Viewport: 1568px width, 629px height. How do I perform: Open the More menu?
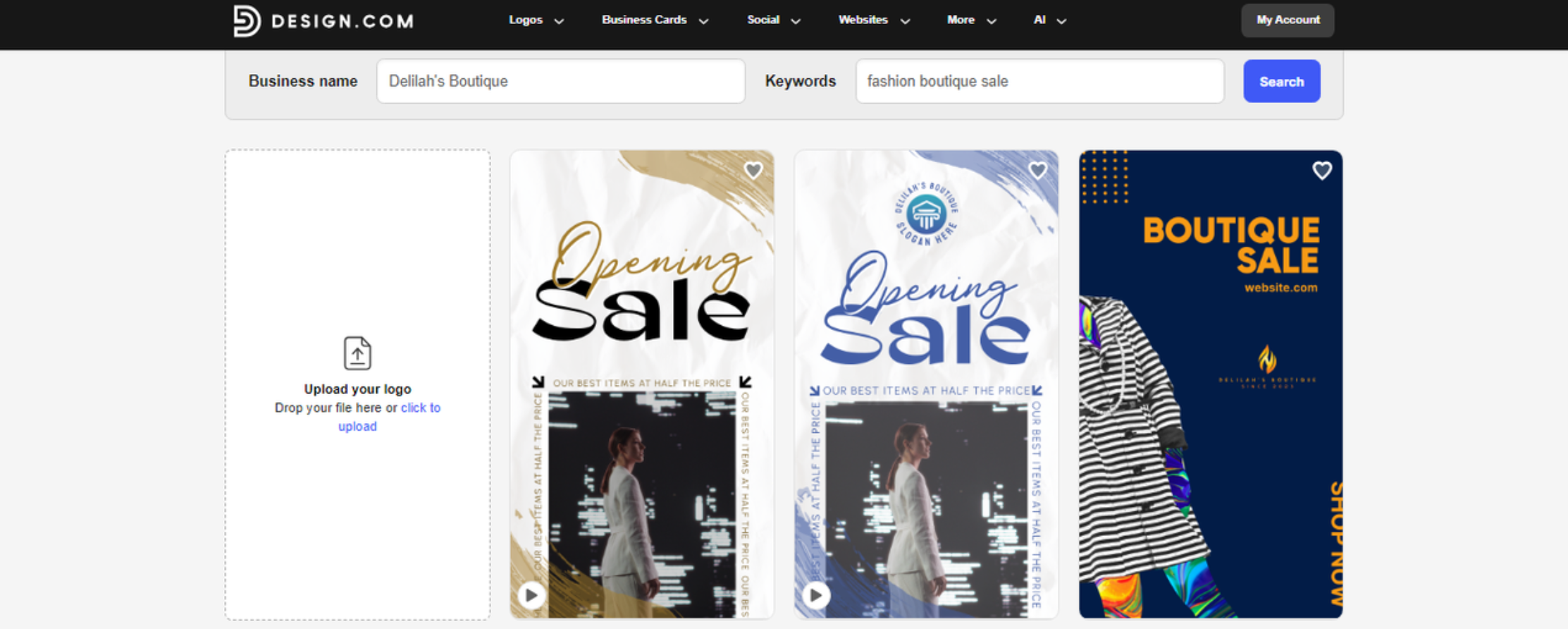961,20
